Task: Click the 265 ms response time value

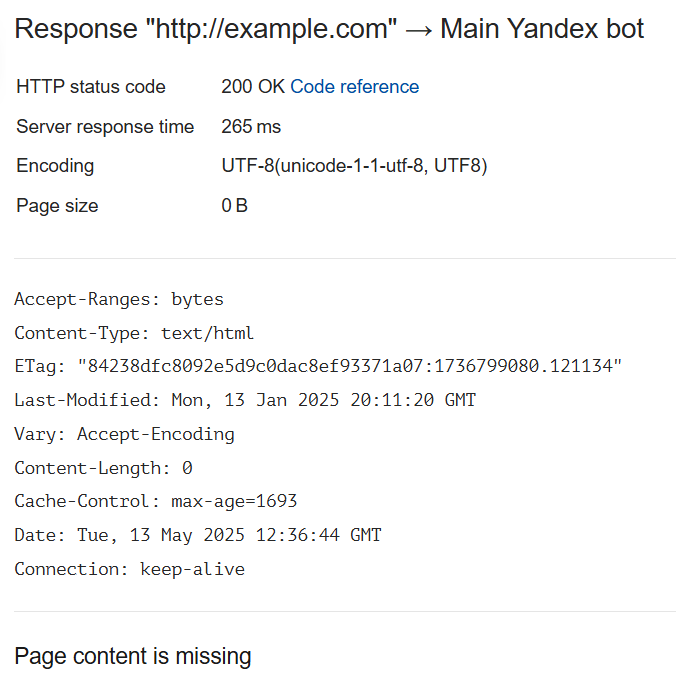Action: (251, 127)
